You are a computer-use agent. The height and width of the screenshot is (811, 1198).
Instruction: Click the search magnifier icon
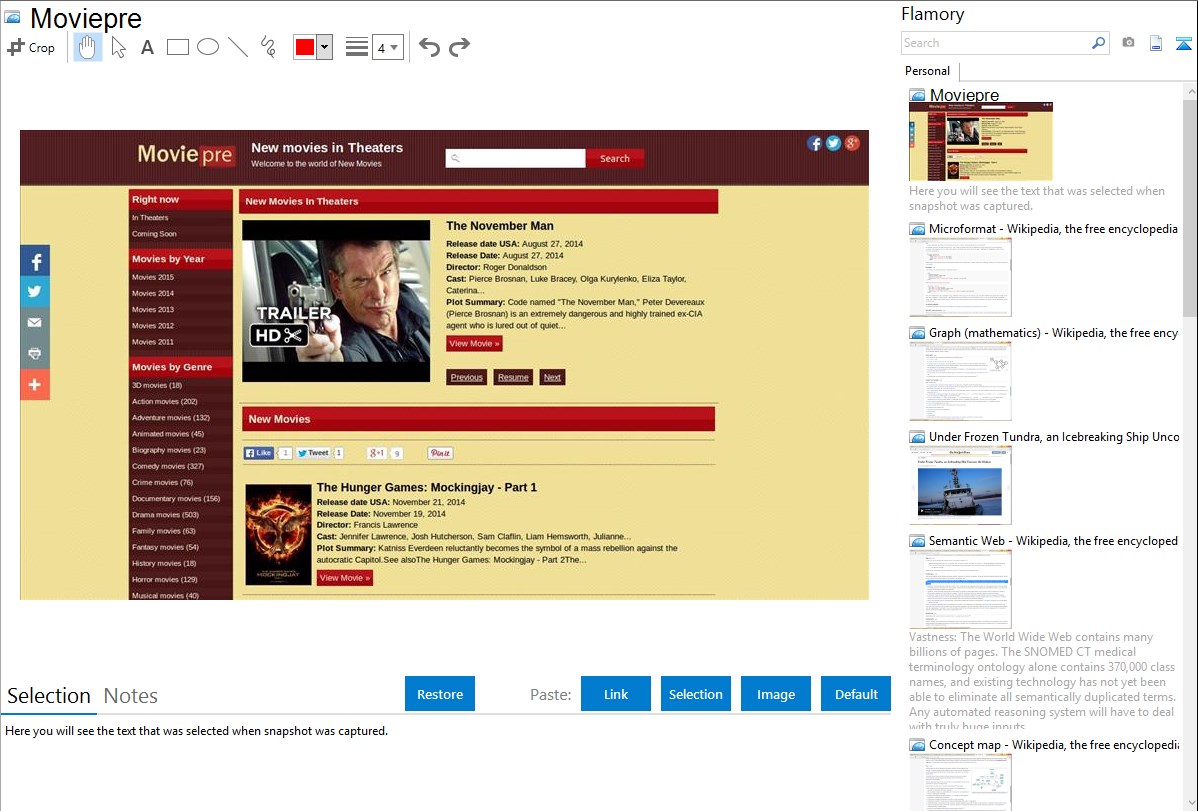point(1098,43)
